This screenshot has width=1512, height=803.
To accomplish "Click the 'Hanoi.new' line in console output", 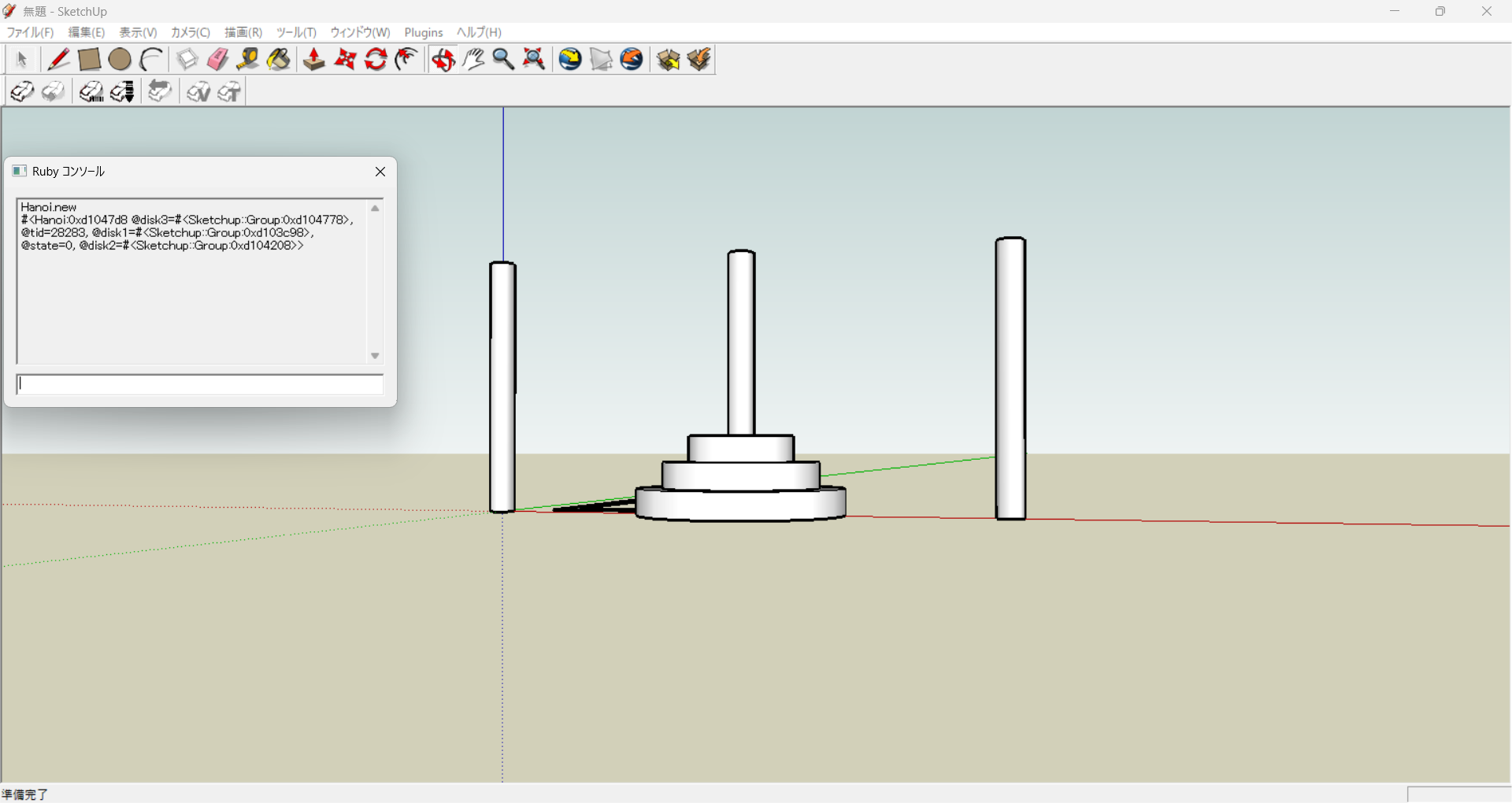I will 49,207.
